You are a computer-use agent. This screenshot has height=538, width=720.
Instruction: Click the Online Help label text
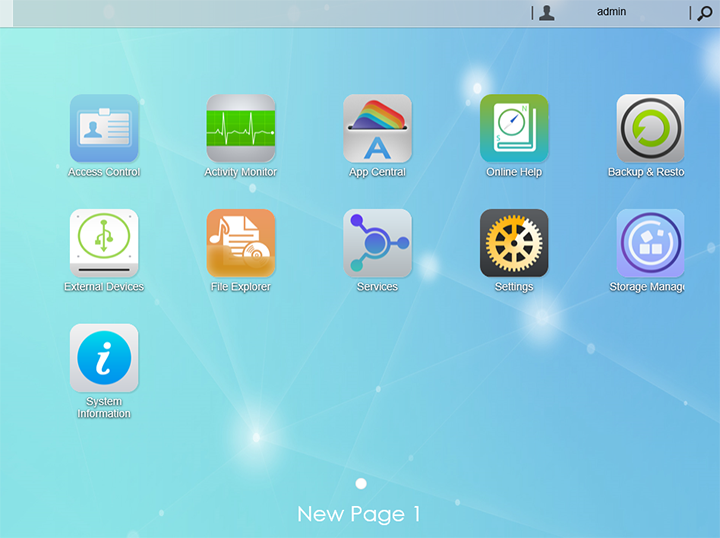point(514,172)
